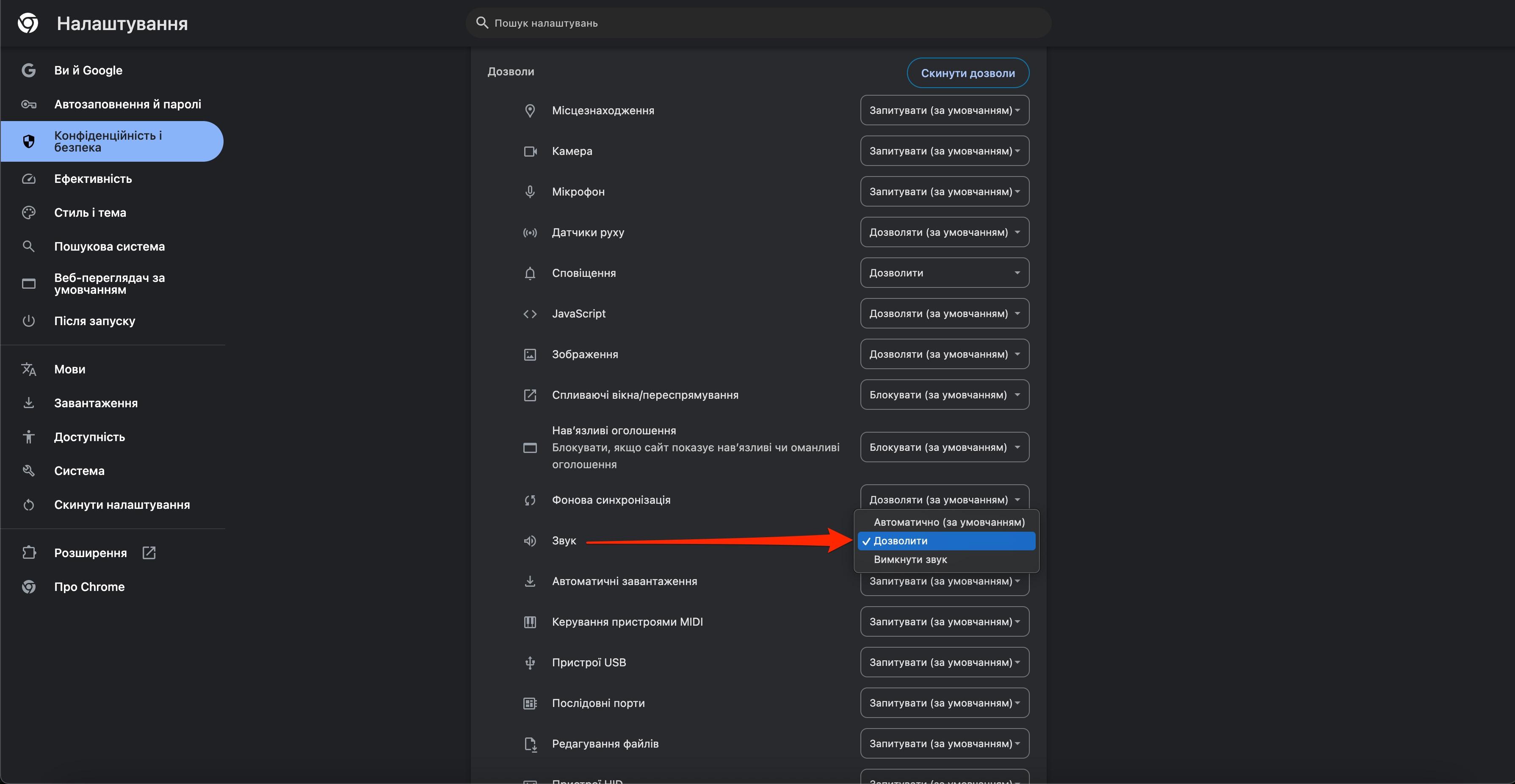Open the Нав'язливі оголошення dropdown
This screenshot has width=1515, height=784.
pos(945,447)
